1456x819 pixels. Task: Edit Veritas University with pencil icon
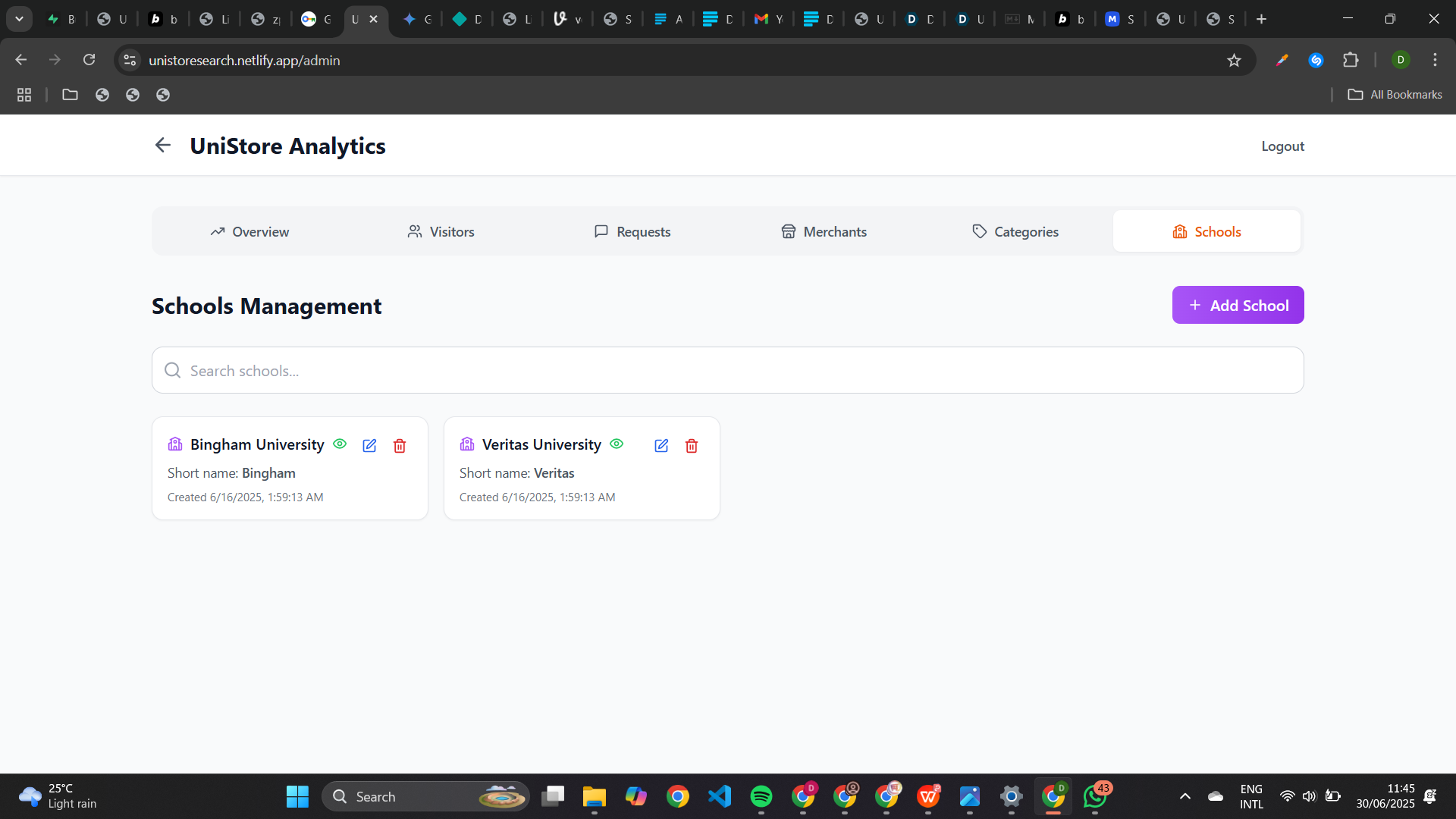[661, 446]
